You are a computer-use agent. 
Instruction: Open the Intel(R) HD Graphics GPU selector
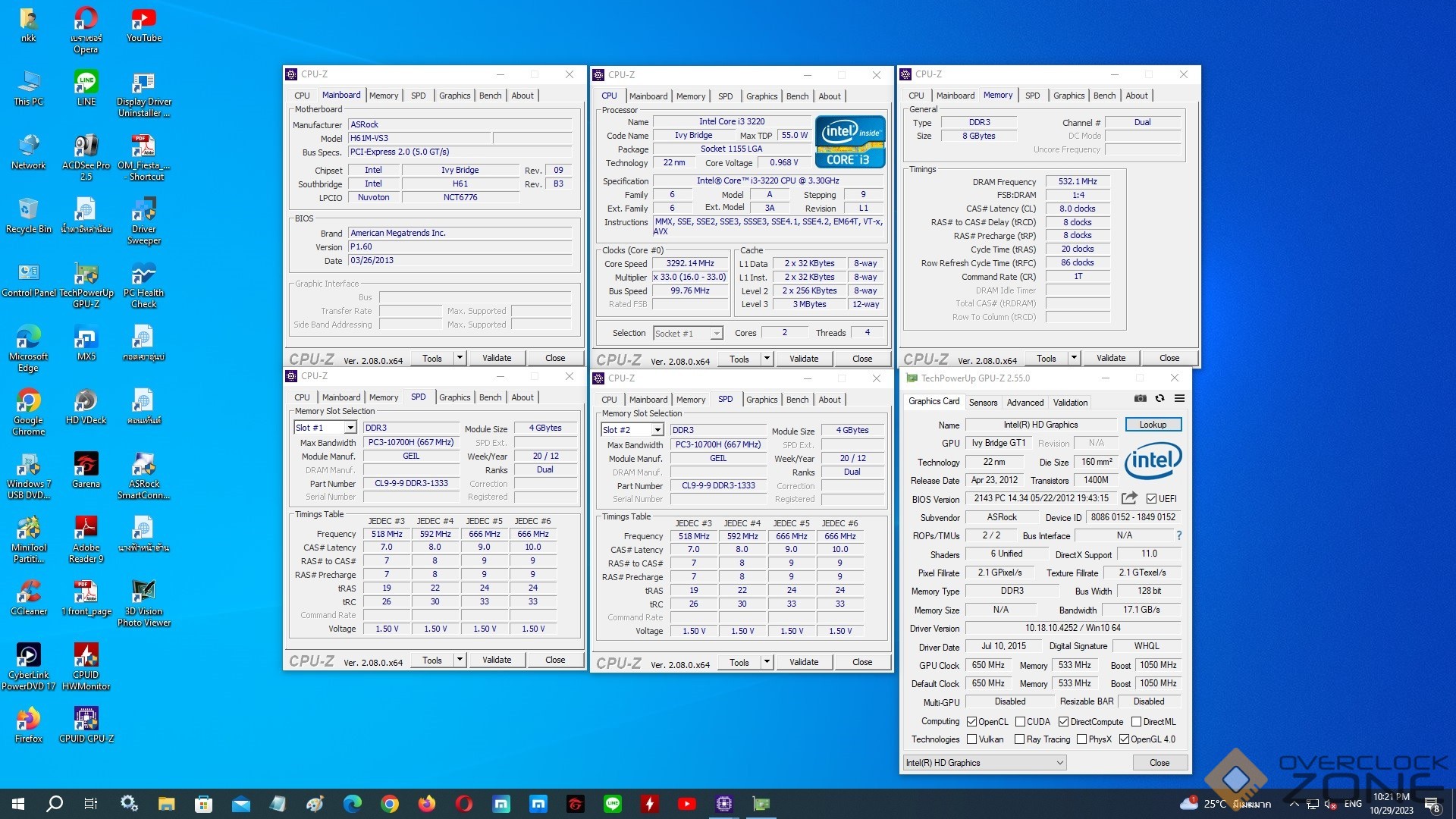(x=984, y=763)
